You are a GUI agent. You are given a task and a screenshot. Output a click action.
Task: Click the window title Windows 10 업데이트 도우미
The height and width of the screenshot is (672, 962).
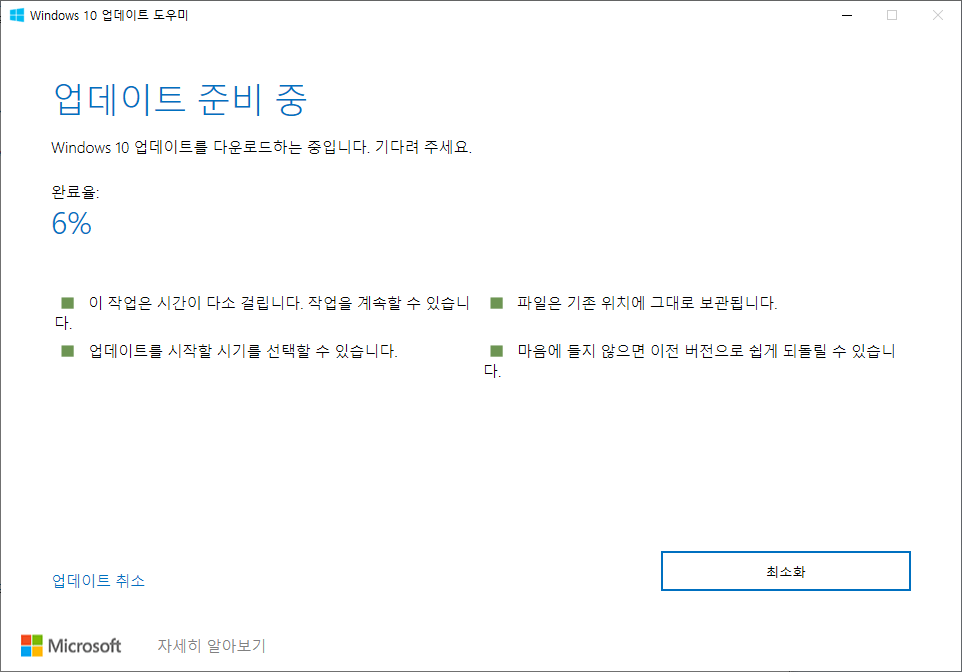click(x=109, y=15)
